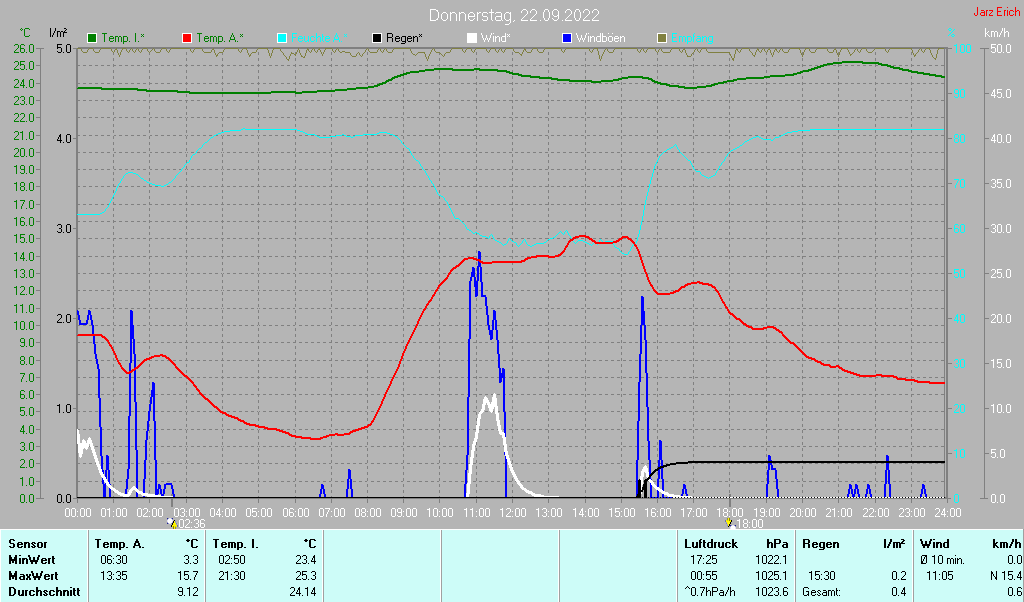Screen dimensions: 1024x602
Task: Click the white Wind legend swatch
Action: click(x=472, y=39)
